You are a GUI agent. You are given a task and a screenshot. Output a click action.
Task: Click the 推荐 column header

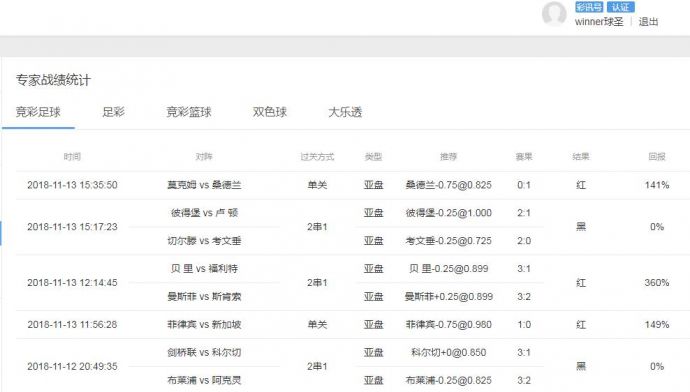(448, 157)
